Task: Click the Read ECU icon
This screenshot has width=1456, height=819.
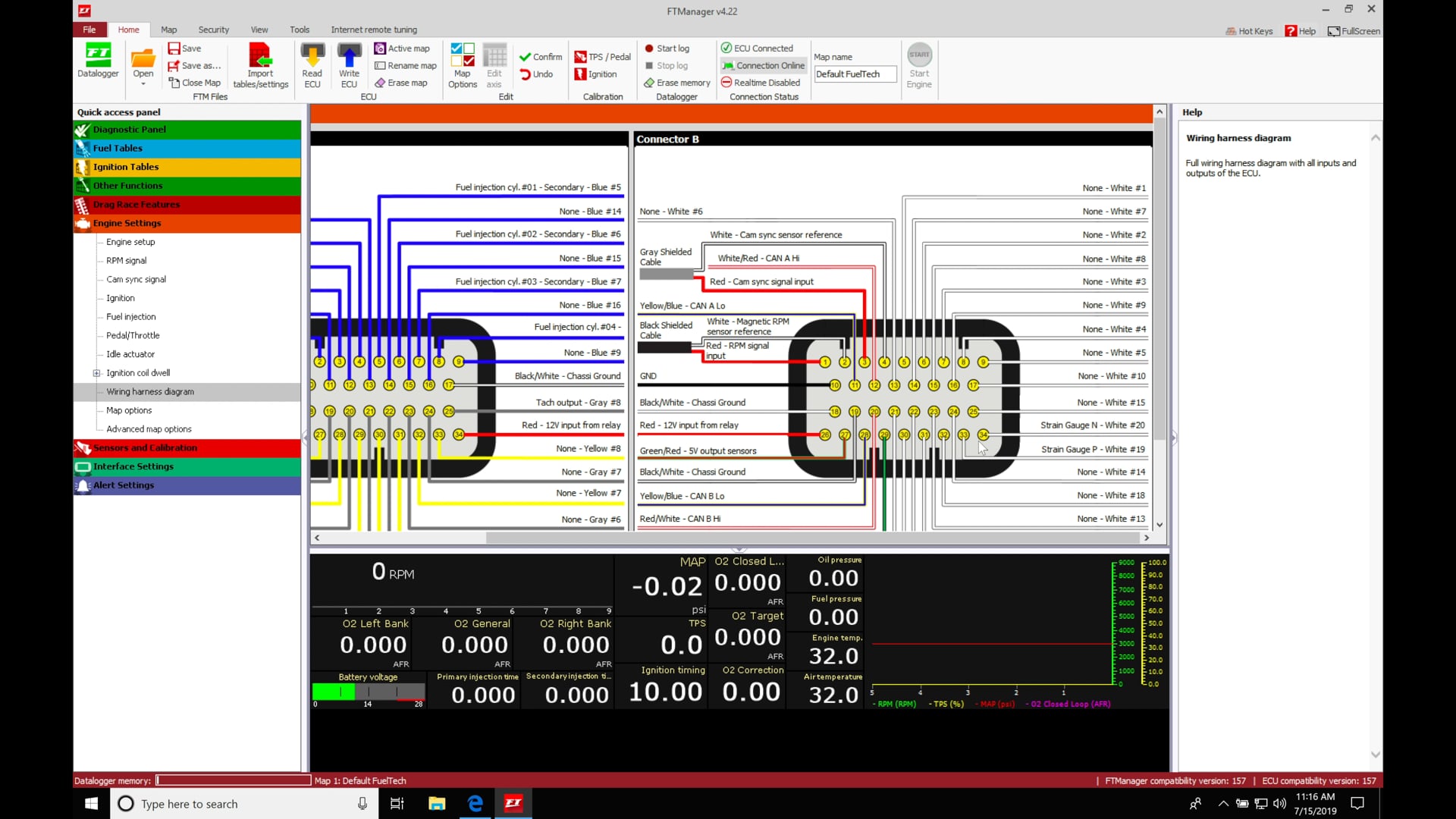Action: pyautogui.click(x=312, y=64)
